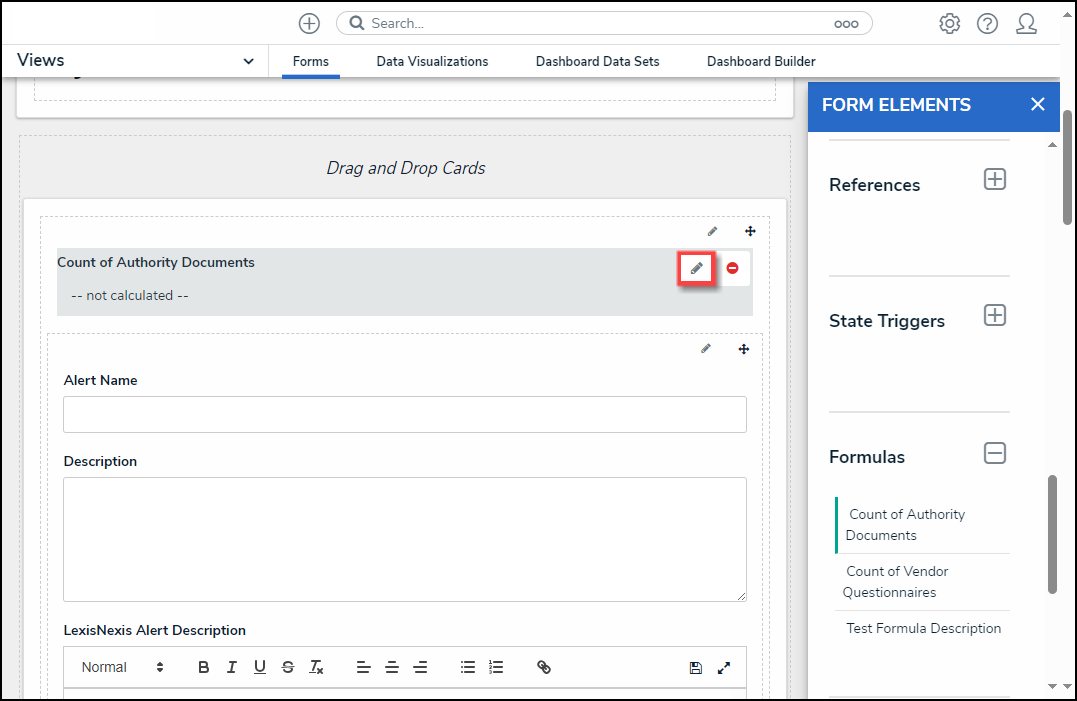1077x701 pixels.
Task: Switch to the Data Visualizations tab
Action: 432,61
